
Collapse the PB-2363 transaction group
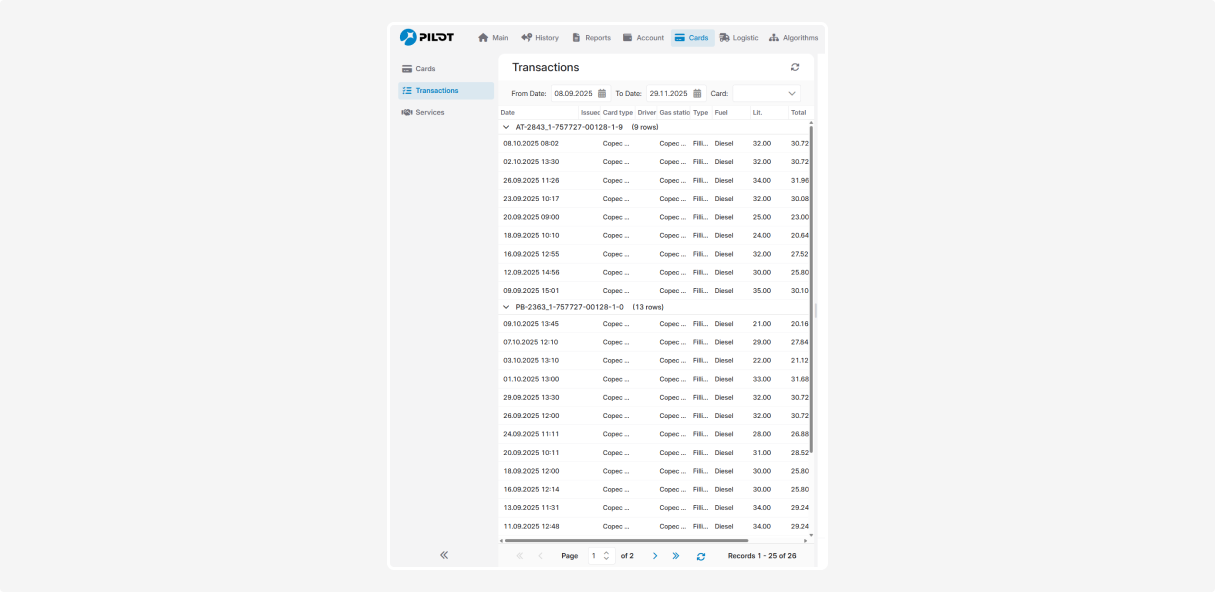tap(506, 307)
